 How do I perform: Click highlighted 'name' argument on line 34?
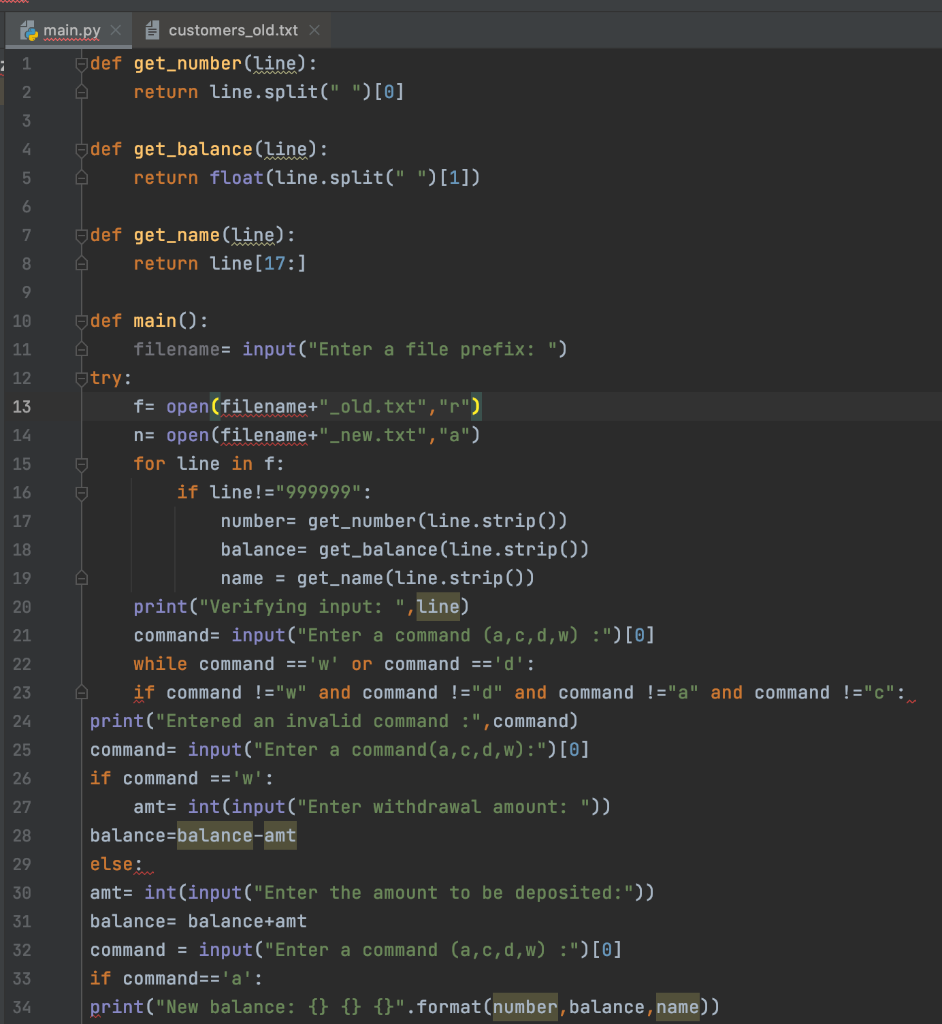coord(677,1007)
